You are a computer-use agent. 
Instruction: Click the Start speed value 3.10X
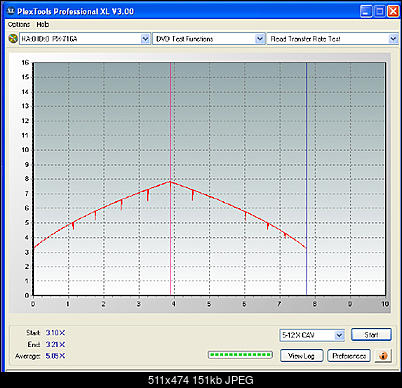coord(55,333)
